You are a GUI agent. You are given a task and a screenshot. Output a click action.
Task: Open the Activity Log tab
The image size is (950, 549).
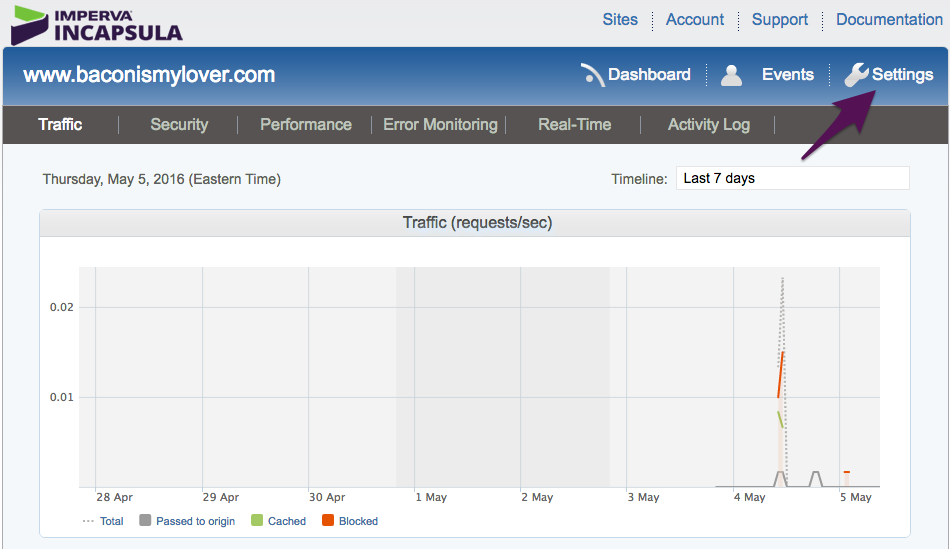coord(708,125)
